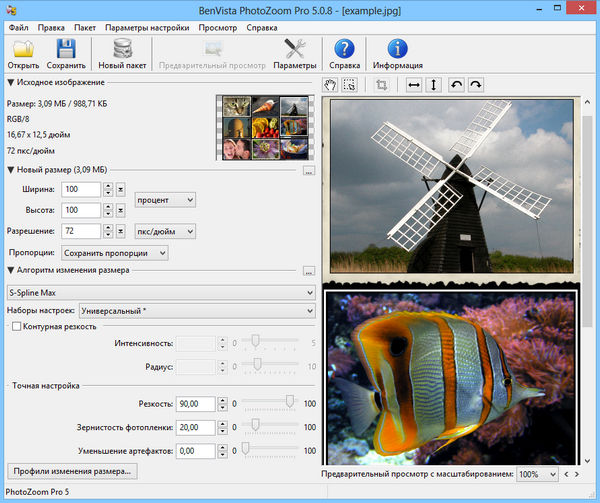600x503 pixels.
Task: Open Параметры (Settings) from the toolbar
Action: click(x=294, y=50)
